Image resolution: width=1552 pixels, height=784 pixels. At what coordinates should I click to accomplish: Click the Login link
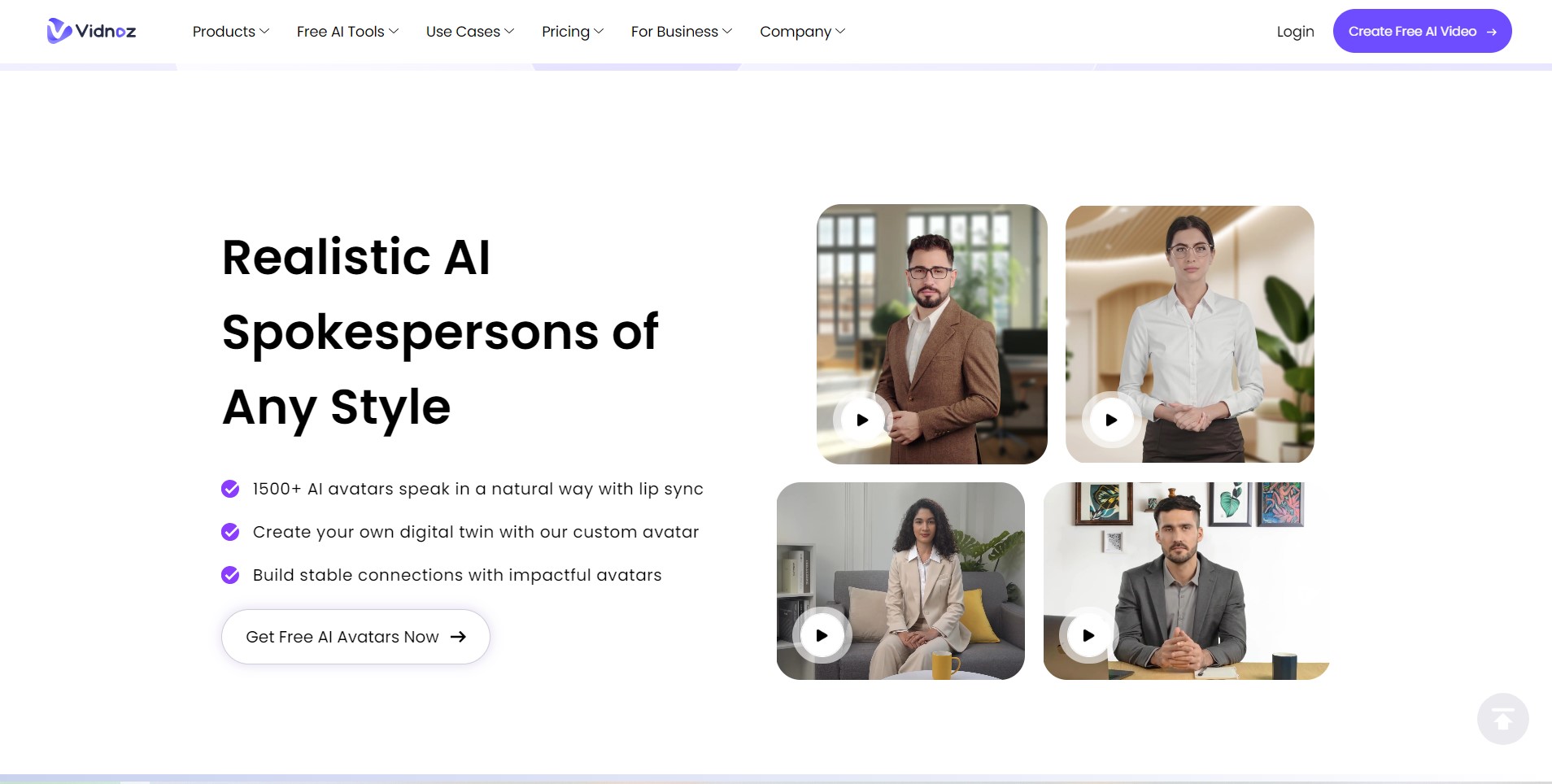1295,32
